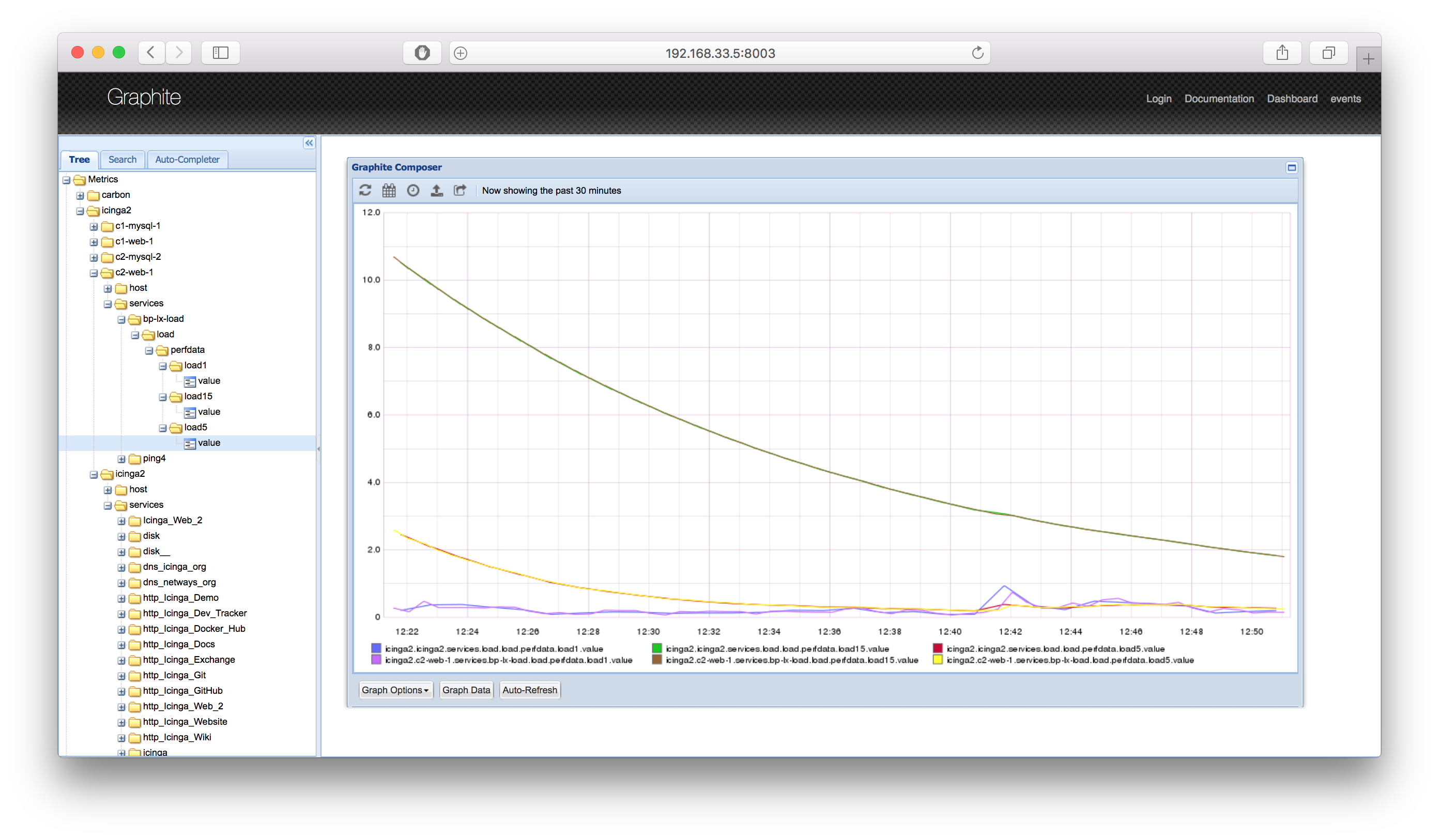Open the calendar date range selector icon
Screen dimensions: 1439x840
[389, 190]
